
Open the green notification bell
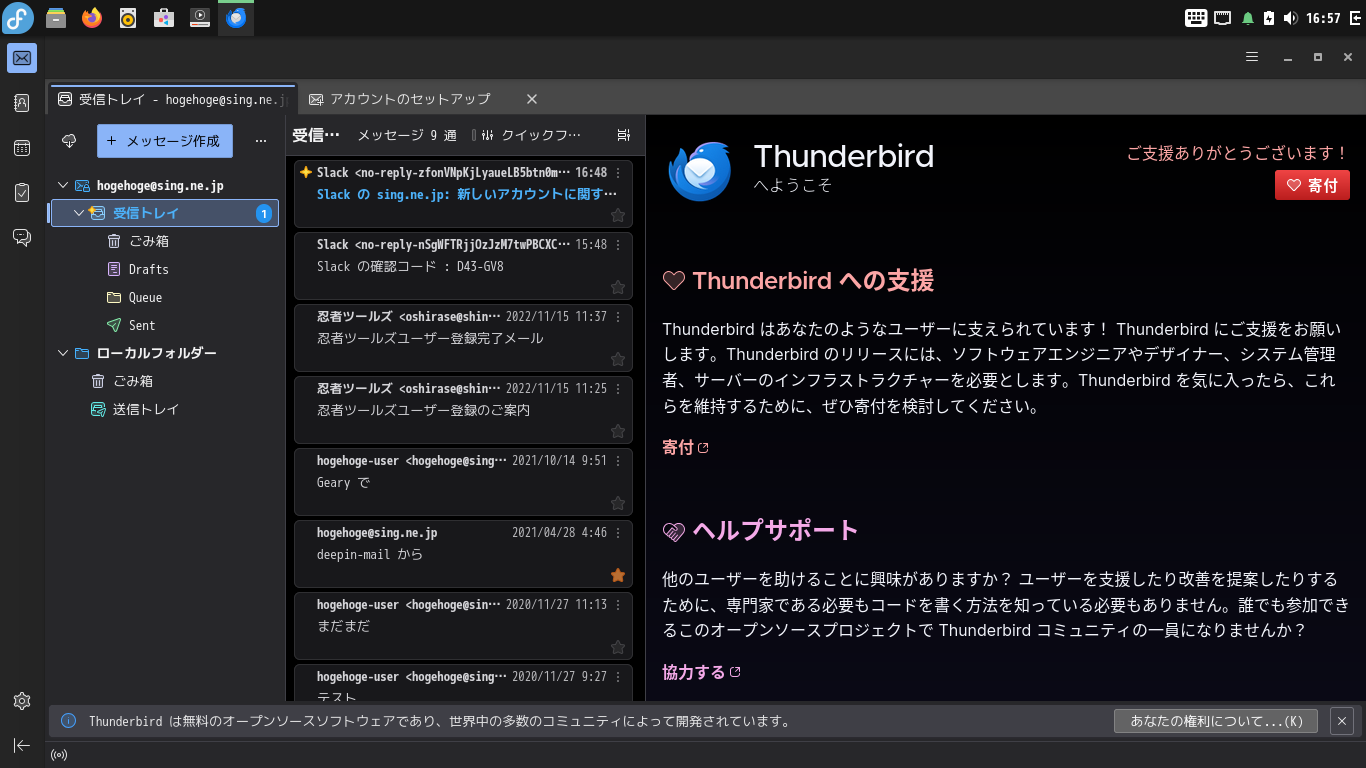1247,18
